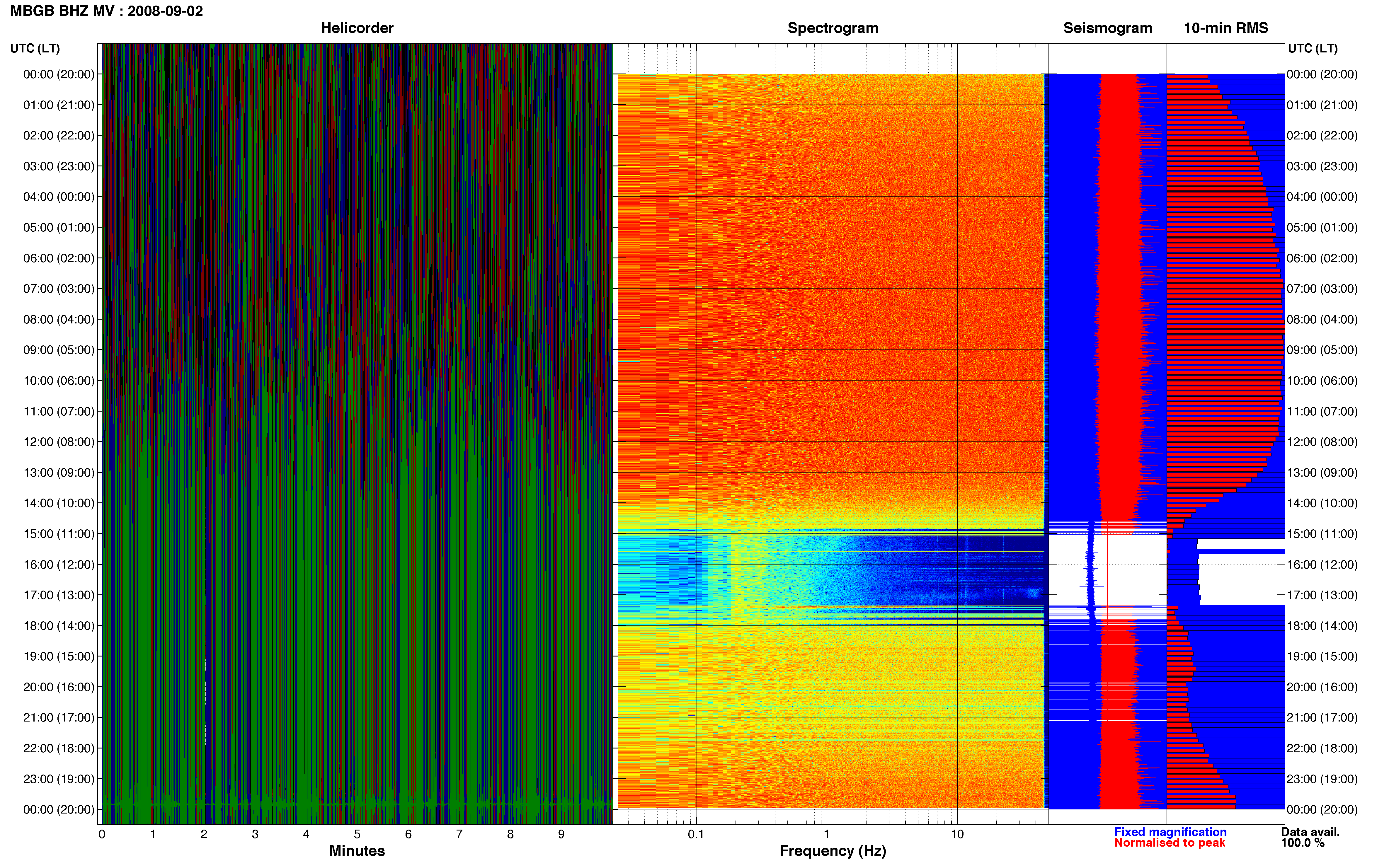Image resolution: width=1389 pixels, height=868 pixels.
Task: Click left axis label 15:00 (11:00)
Action: 59,534
